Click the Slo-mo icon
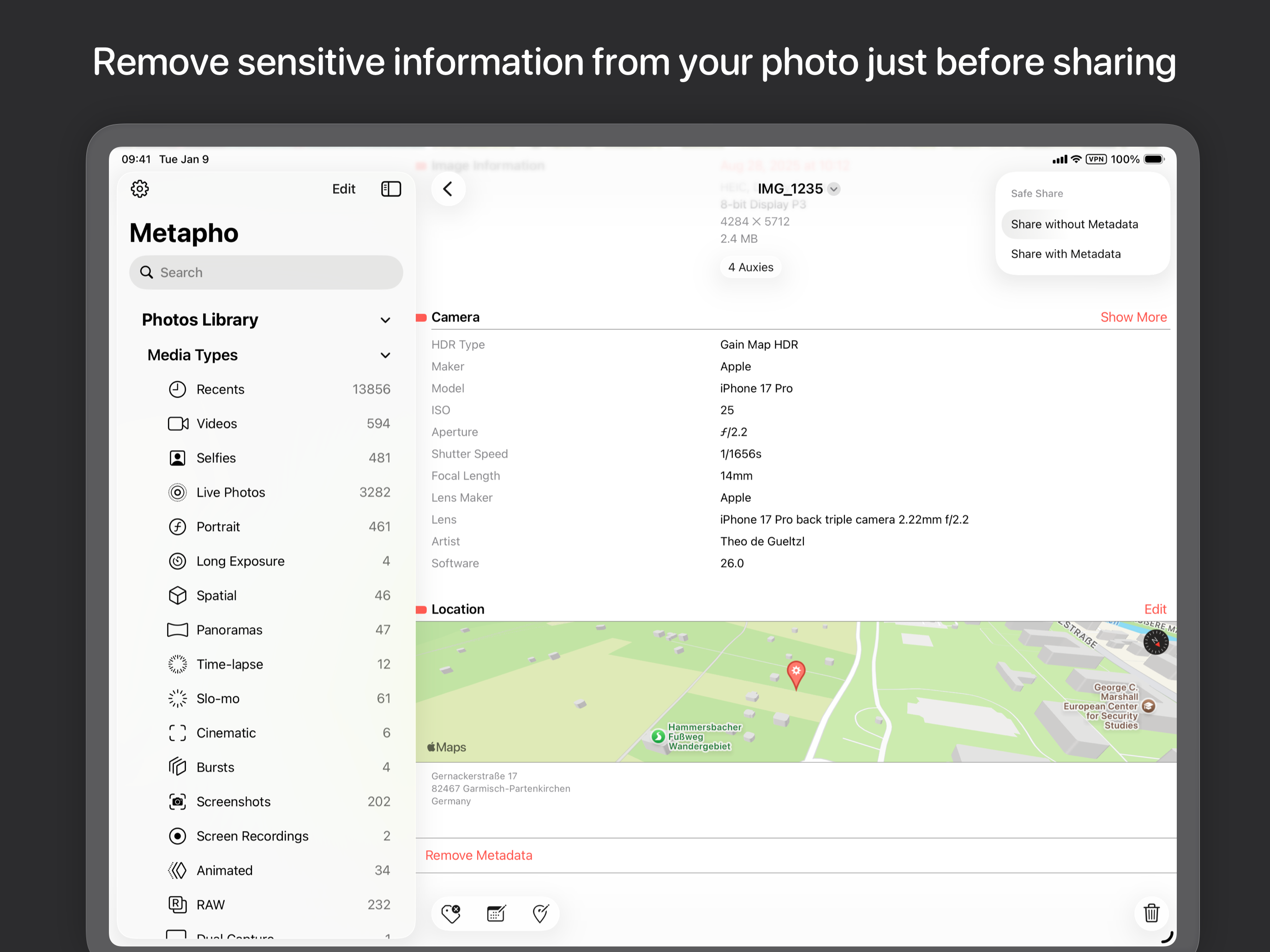The image size is (1270, 952). pos(177,698)
